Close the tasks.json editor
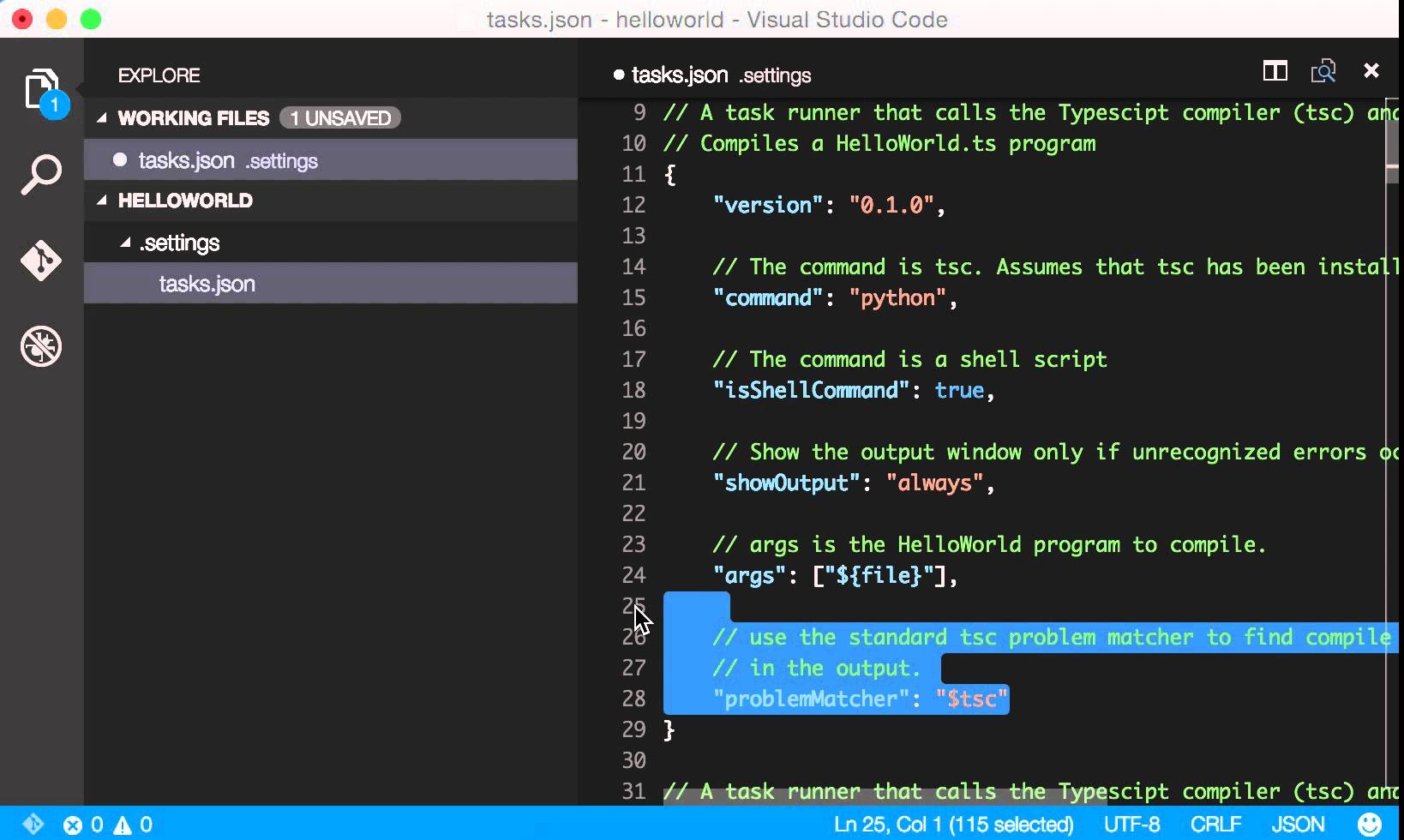1404x840 pixels. click(1371, 71)
